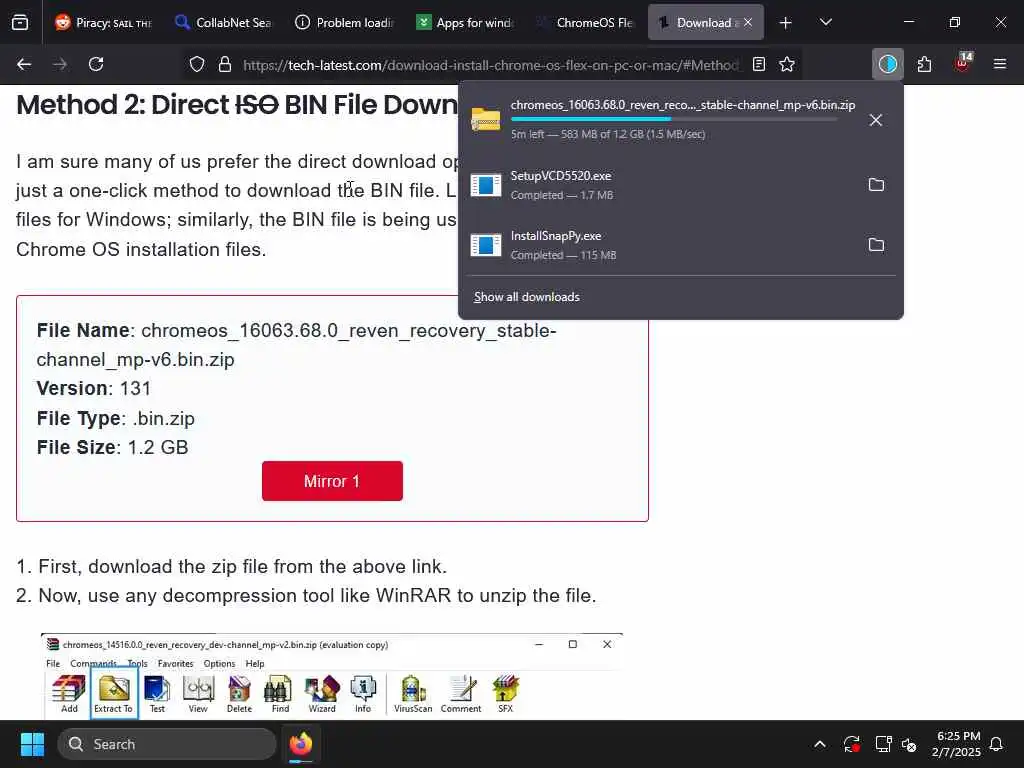This screenshot has width=1024, height=768.
Task: Click the forward navigation arrow
Action: [x=60, y=64]
